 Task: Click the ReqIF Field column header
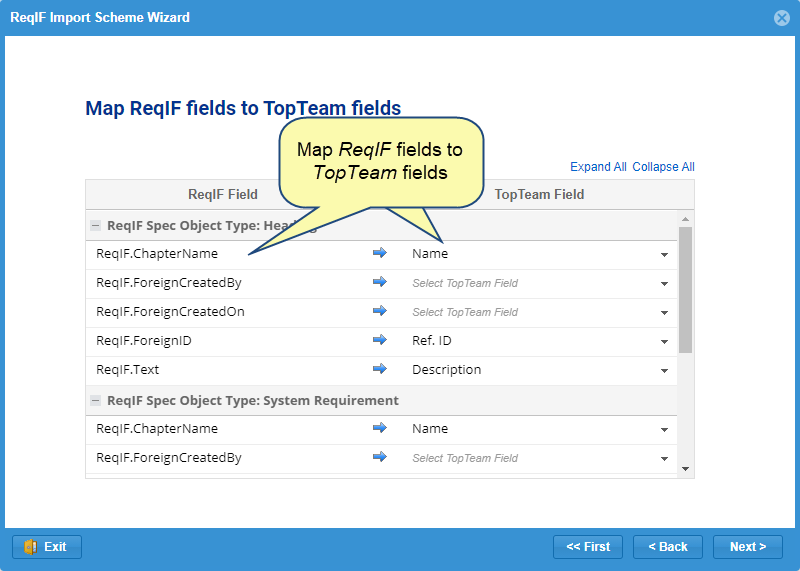point(223,194)
